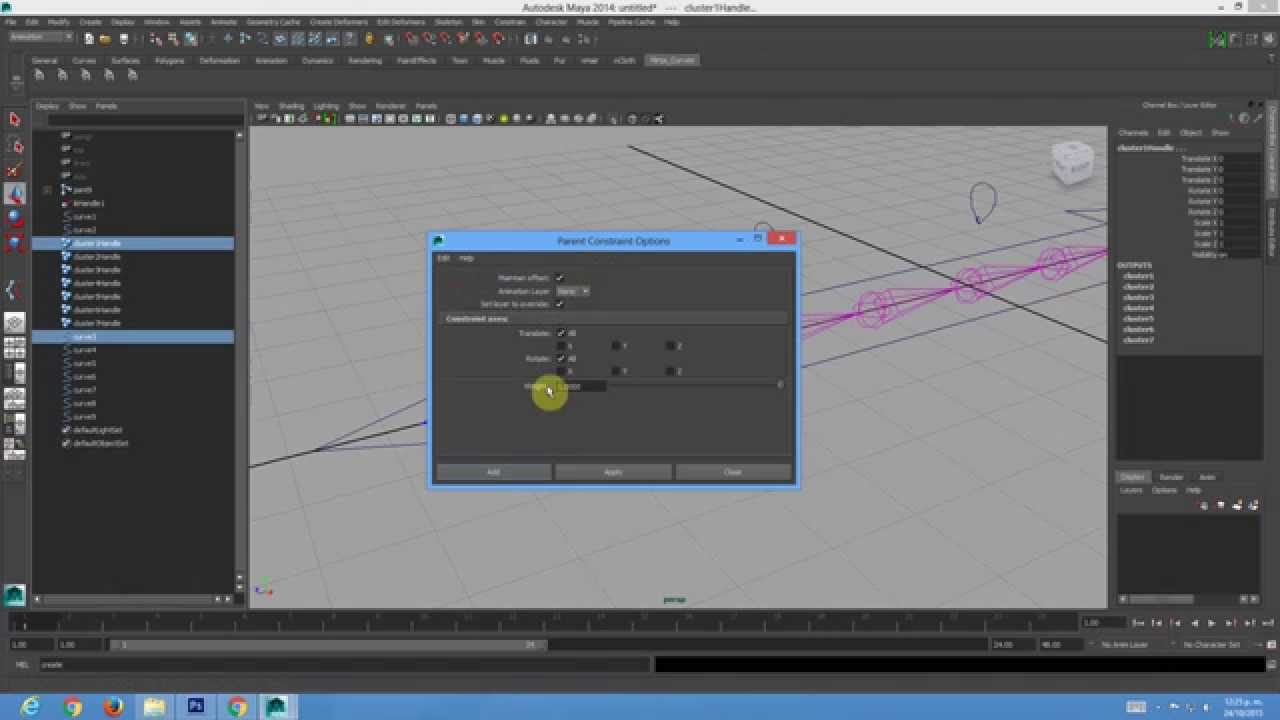Viewport: 1280px width, 720px height.
Task: Open the Animation menu set dropdown
Action: tap(41, 37)
